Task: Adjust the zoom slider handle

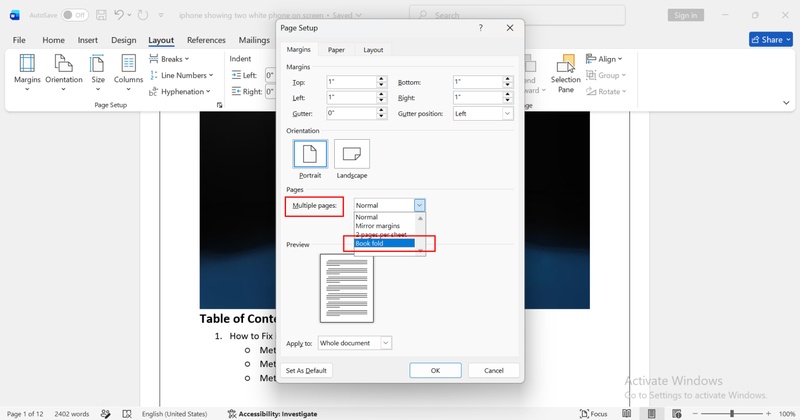Action: tap(732, 414)
